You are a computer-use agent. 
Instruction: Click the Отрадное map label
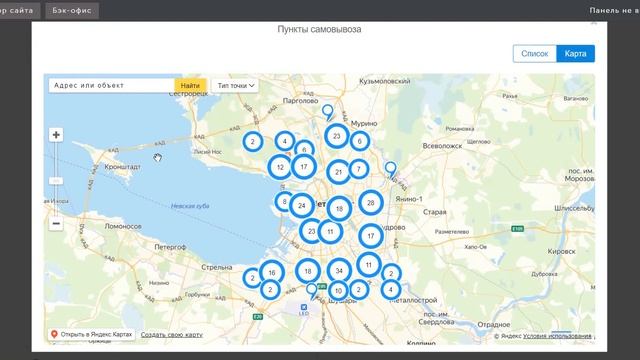[x=494, y=324]
